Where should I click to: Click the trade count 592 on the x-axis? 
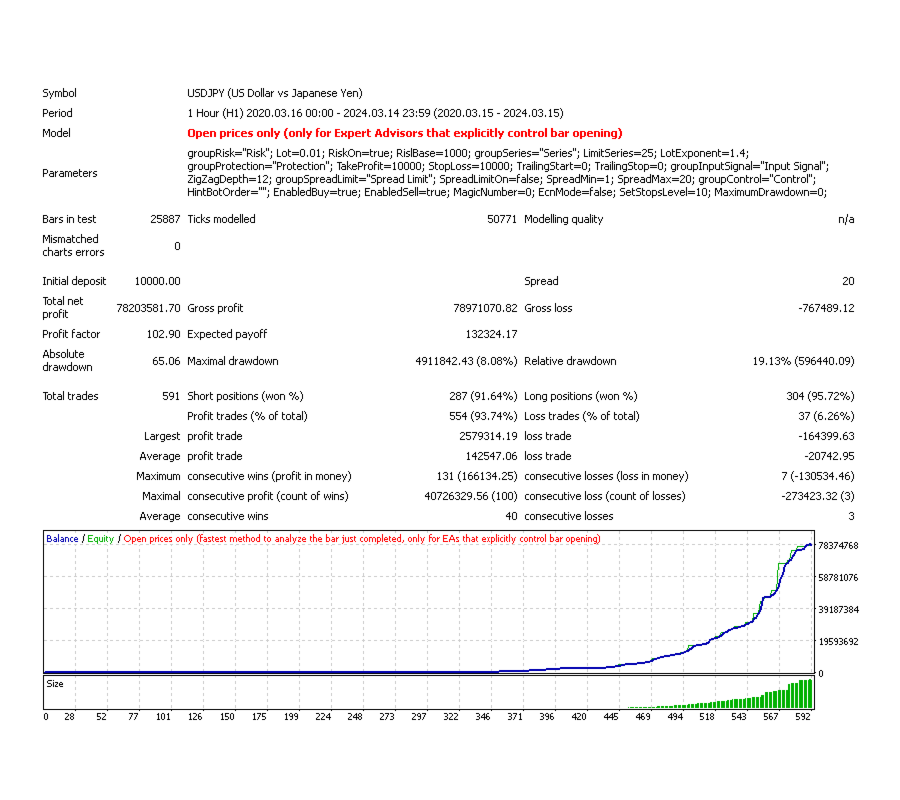804,716
